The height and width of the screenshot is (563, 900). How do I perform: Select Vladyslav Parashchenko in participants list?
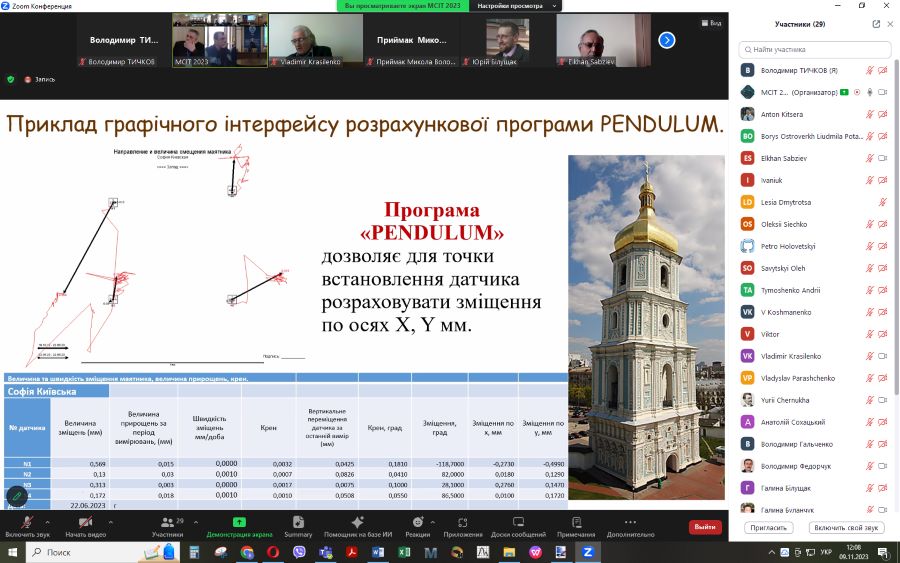[x=814, y=378]
